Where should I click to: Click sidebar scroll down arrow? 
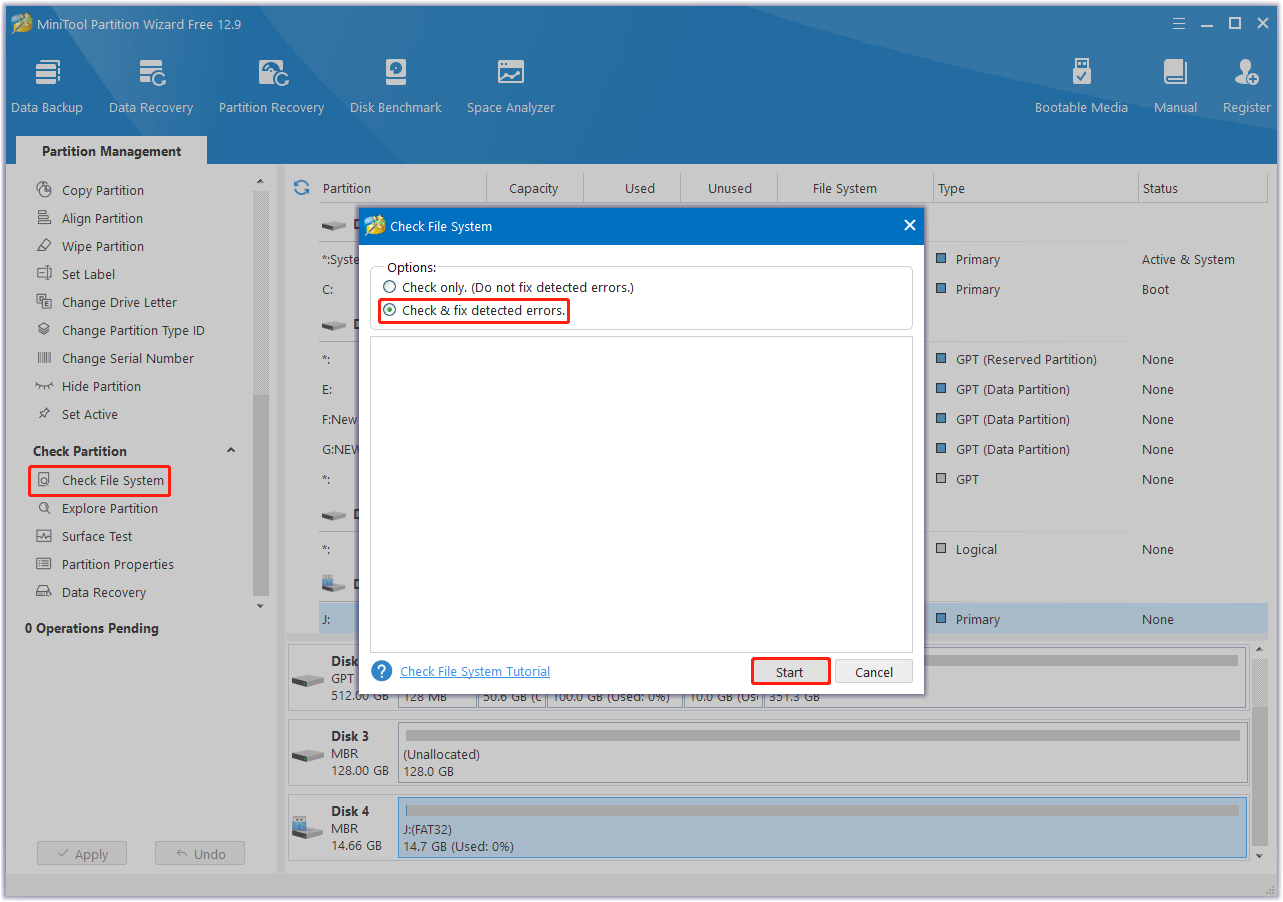(x=260, y=605)
